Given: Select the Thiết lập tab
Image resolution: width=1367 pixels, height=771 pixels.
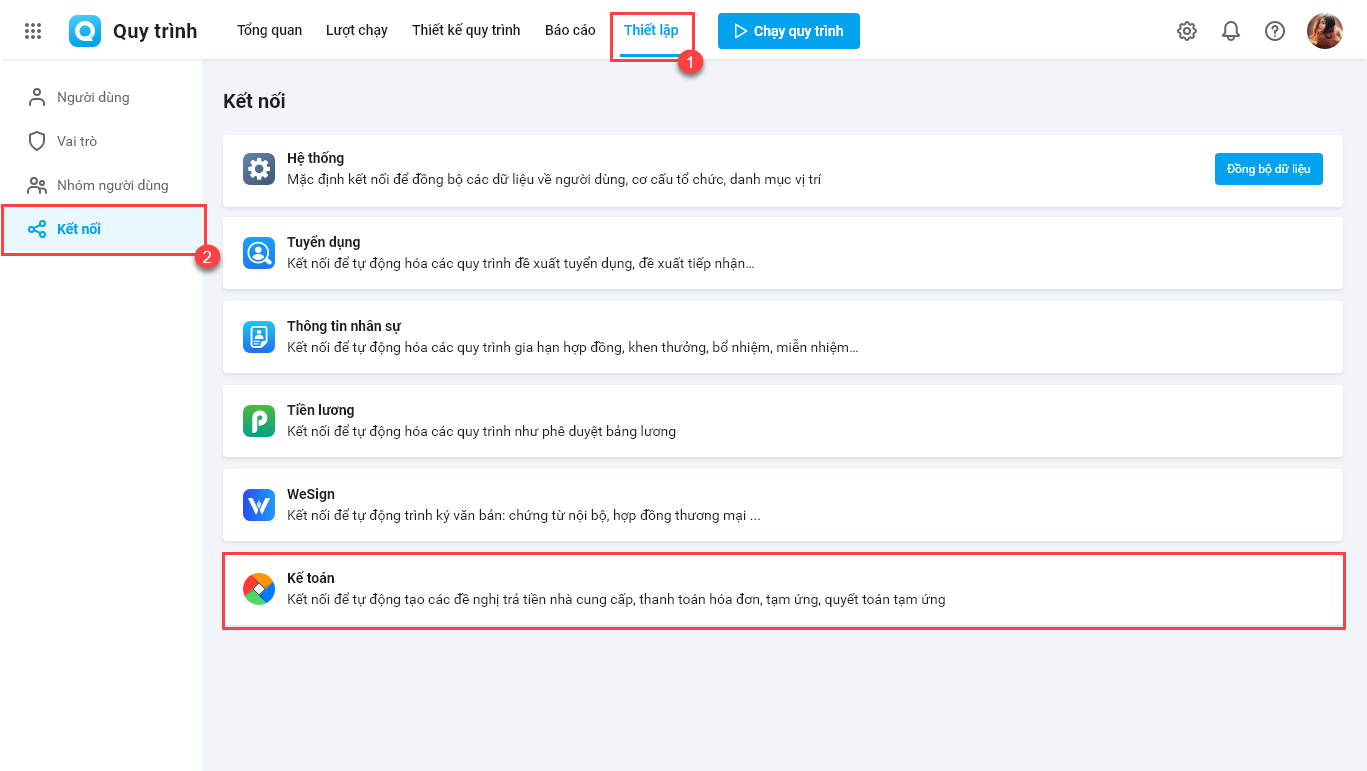Looking at the screenshot, I should click(651, 30).
